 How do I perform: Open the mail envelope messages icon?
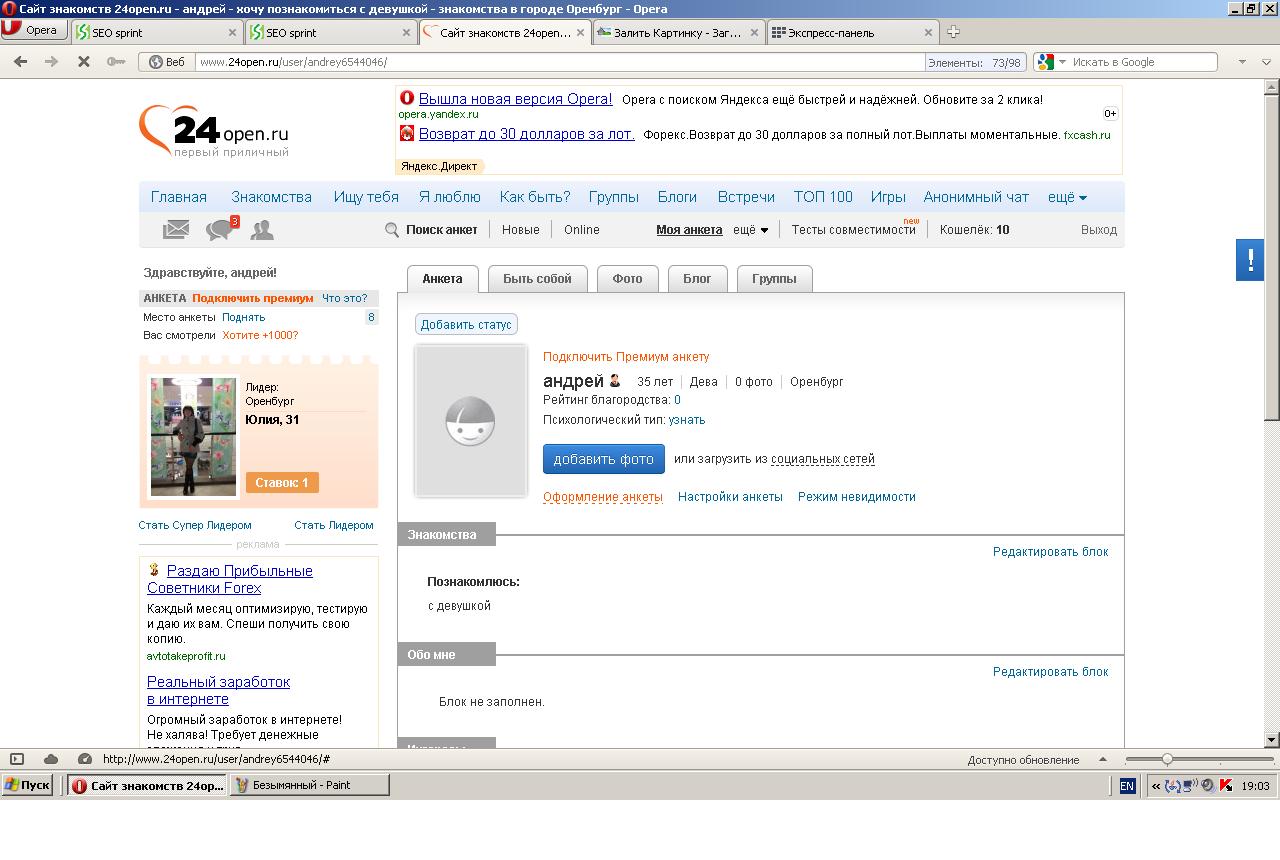[x=176, y=230]
